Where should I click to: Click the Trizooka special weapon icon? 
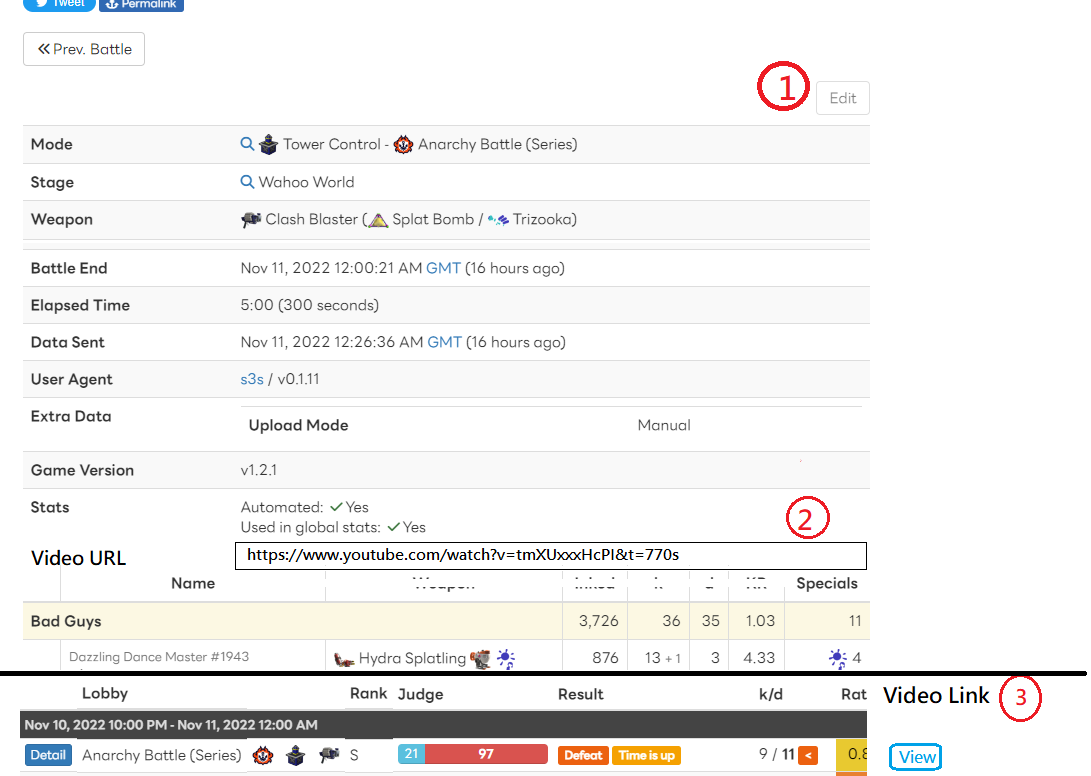pos(496,219)
